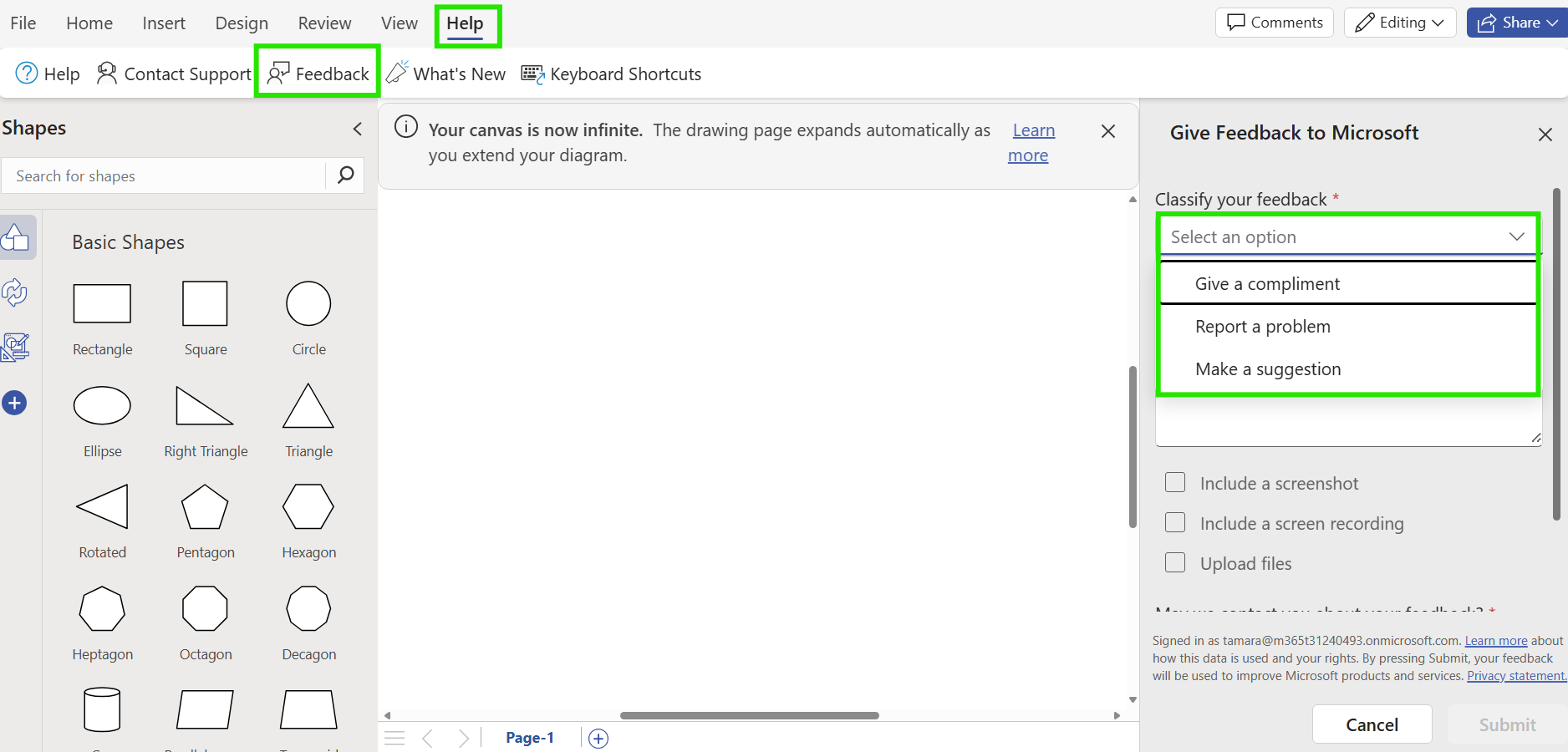Select the Cylinder shape
The width and height of the screenshot is (1568, 752).
pyautogui.click(x=102, y=709)
